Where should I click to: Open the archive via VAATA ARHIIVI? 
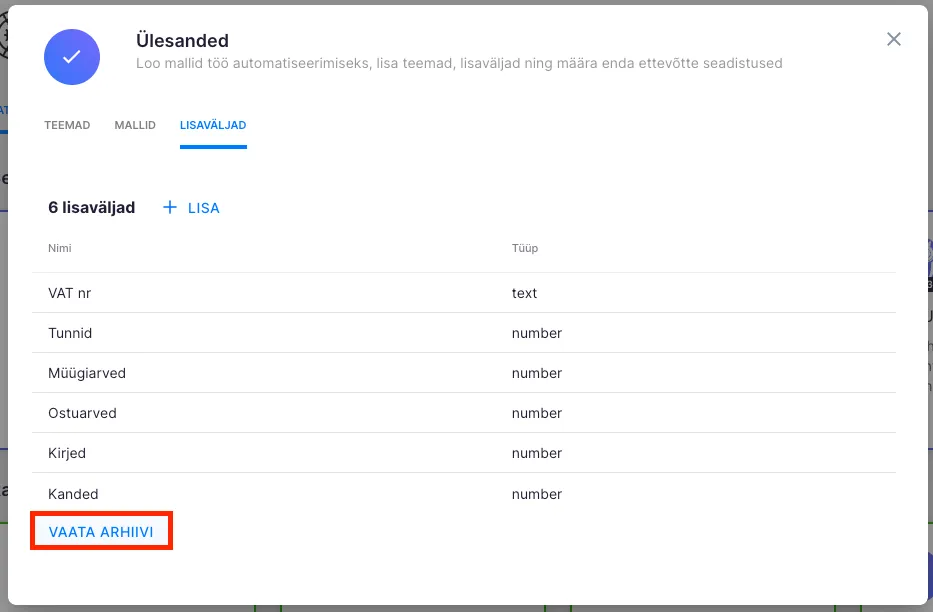point(101,532)
